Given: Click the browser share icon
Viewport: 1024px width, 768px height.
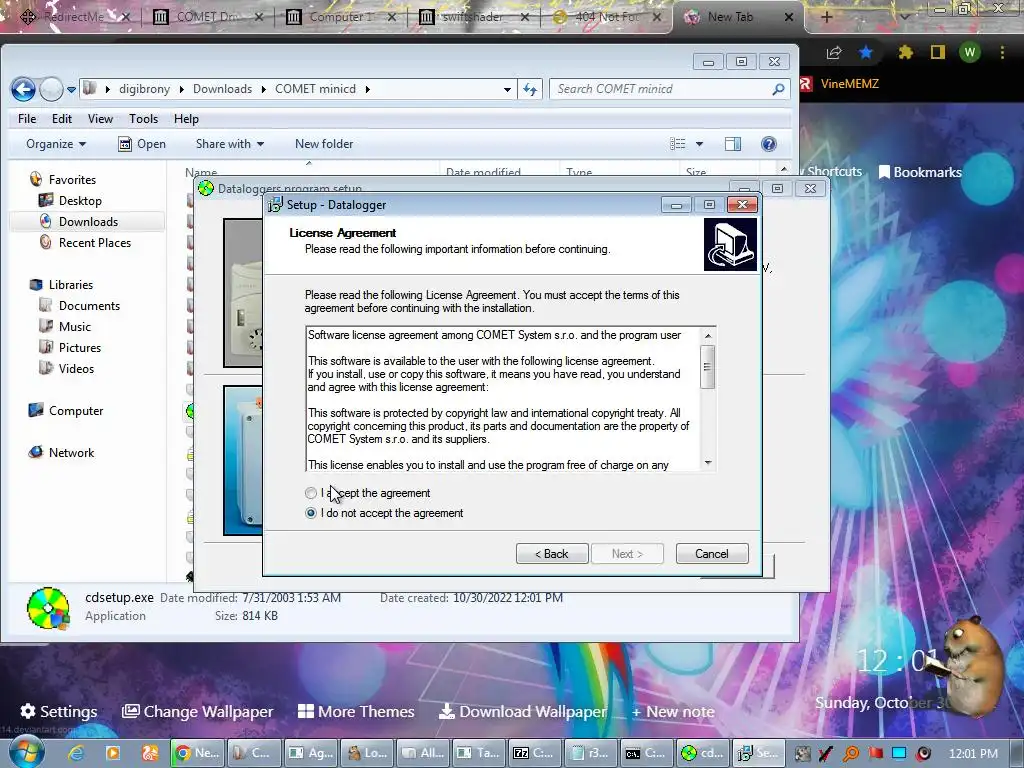Looking at the screenshot, I should pyautogui.click(x=834, y=53).
